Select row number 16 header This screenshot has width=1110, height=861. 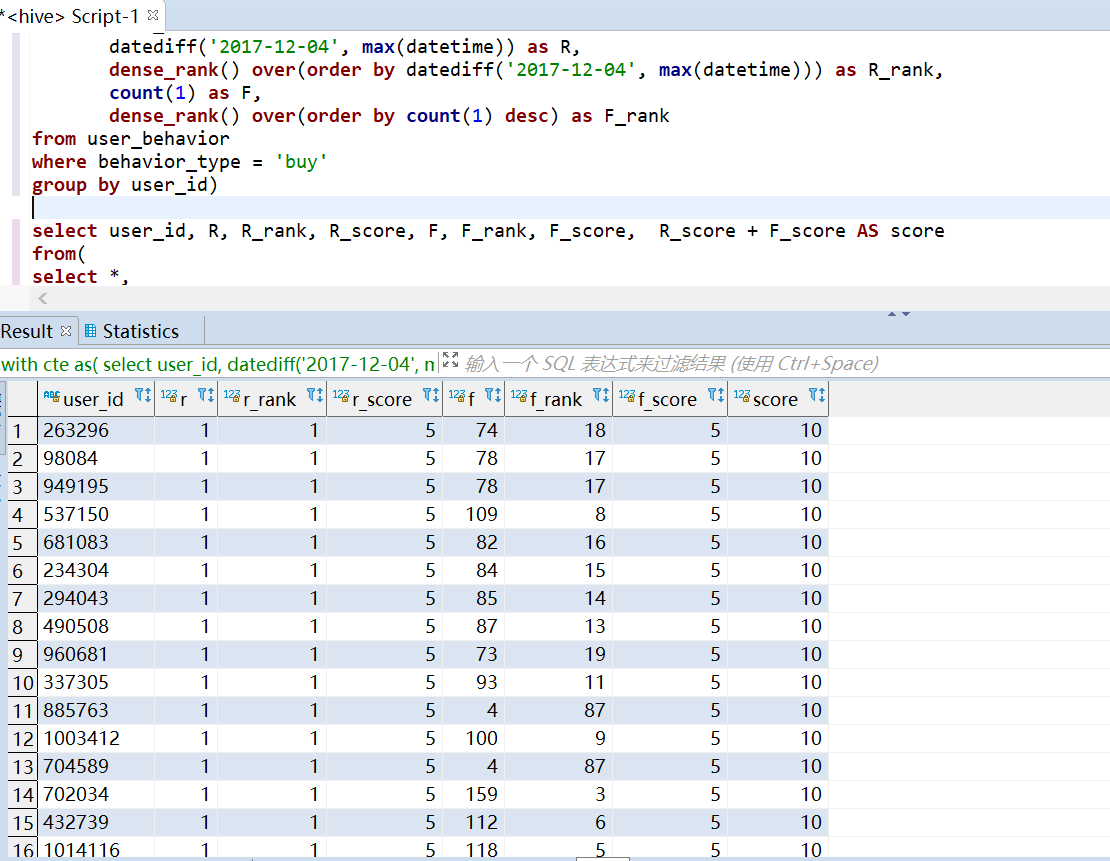coord(22,849)
